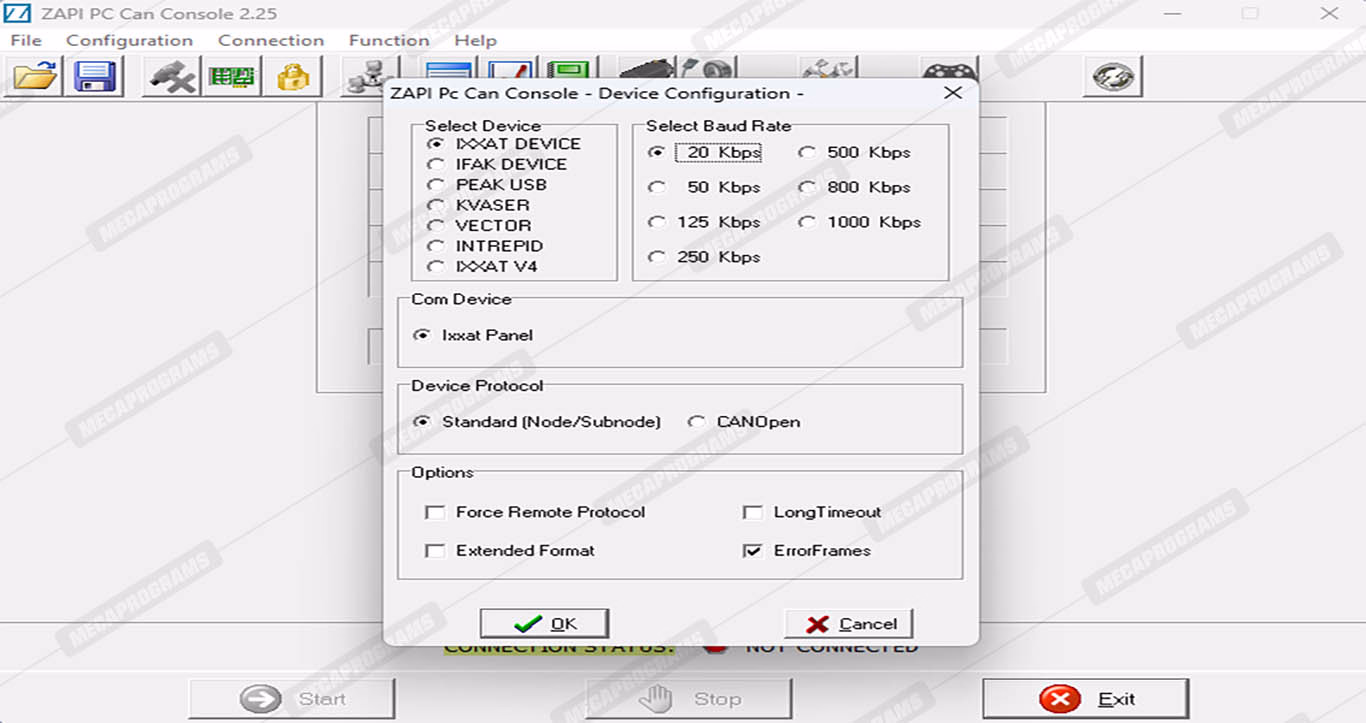
Task: Choose 125 Kbps baud rate
Action: [705, 222]
